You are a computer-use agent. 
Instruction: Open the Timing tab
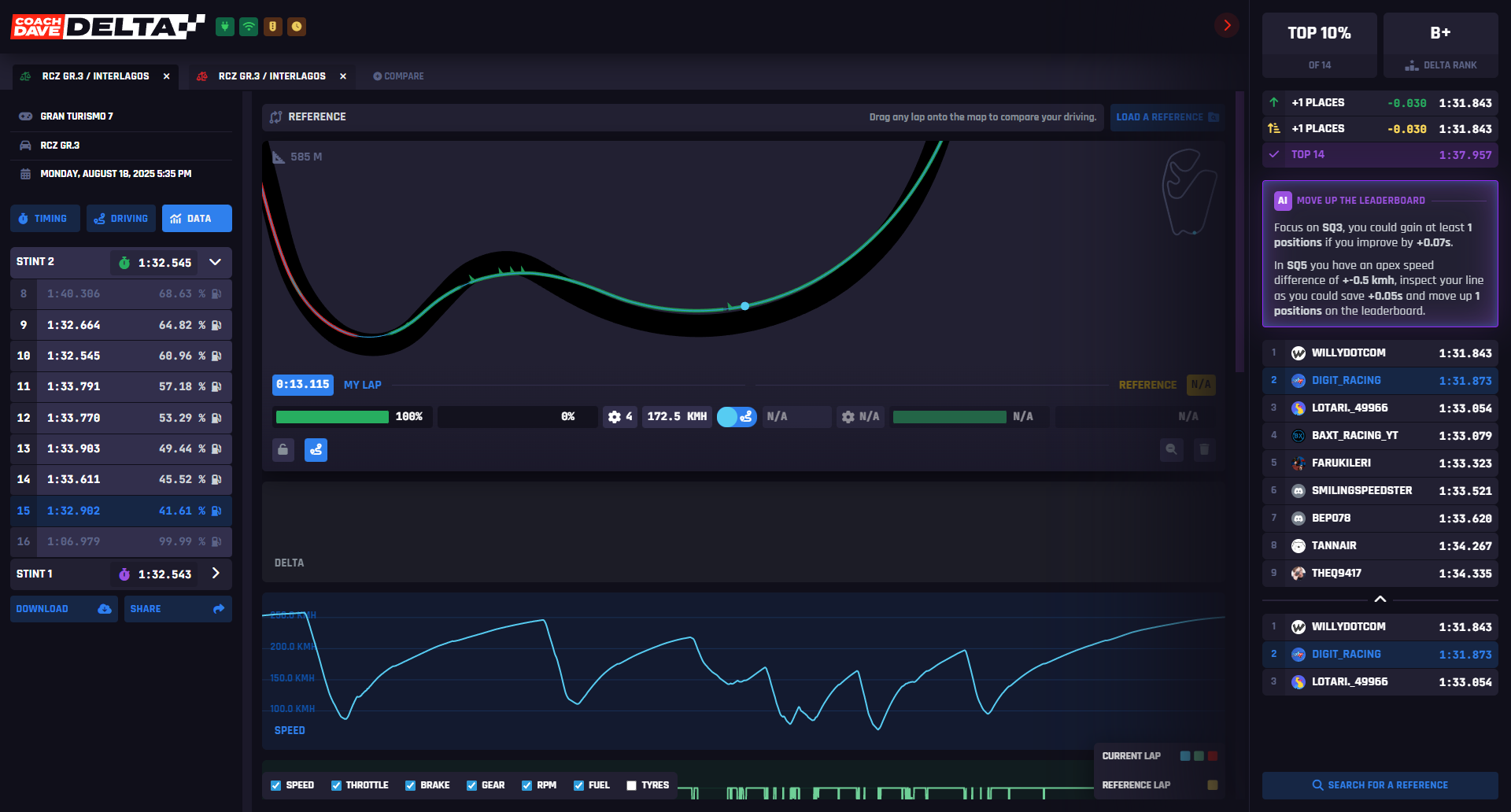45,219
